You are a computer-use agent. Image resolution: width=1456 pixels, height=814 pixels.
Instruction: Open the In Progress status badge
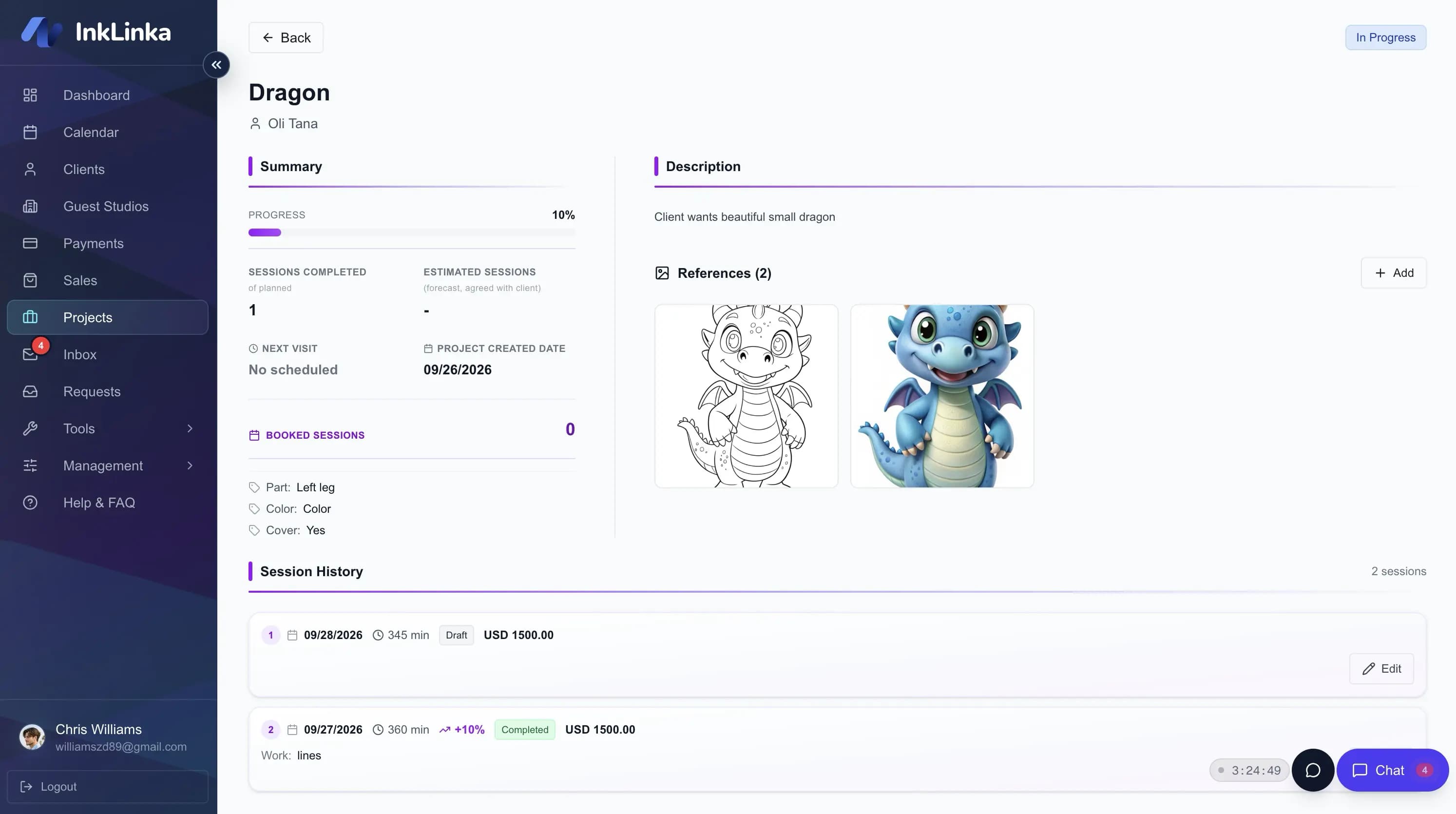click(1385, 38)
